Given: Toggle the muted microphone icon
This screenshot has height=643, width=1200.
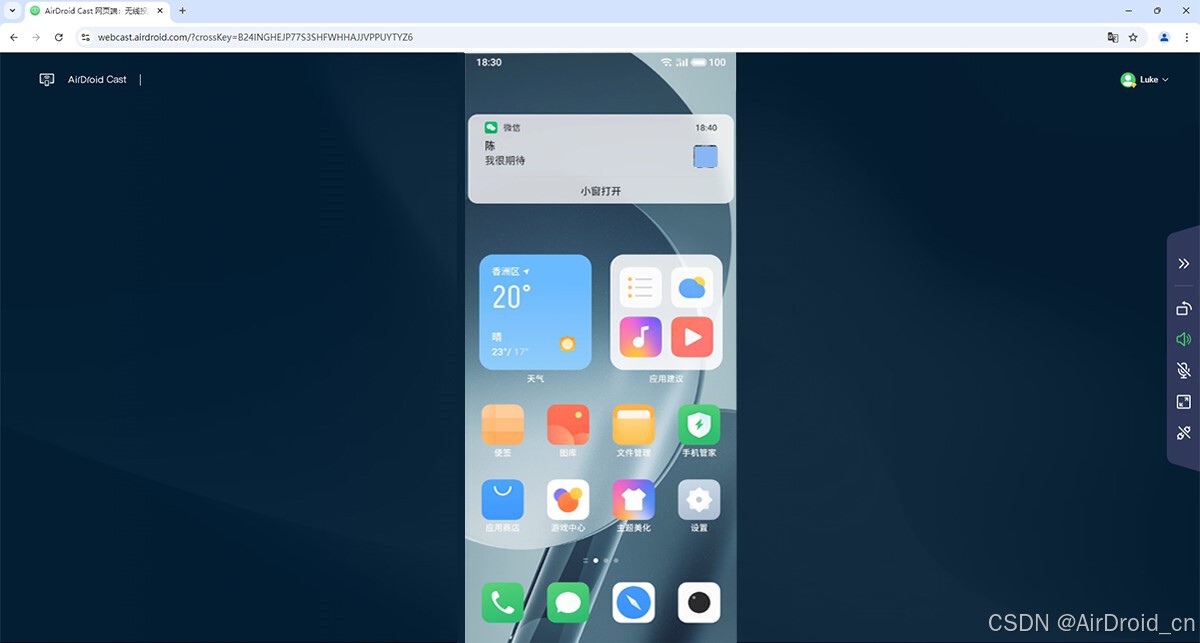Looking at the screenshot, I should click(x=1184, y=371).
